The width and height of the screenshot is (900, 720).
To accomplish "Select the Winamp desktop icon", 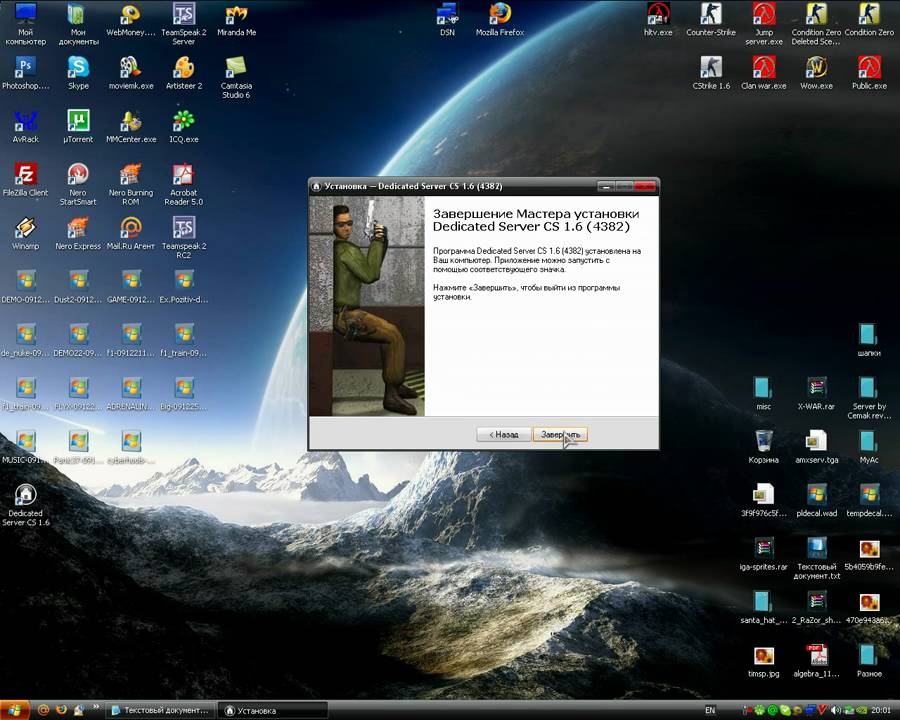I will tap(25, 234).
